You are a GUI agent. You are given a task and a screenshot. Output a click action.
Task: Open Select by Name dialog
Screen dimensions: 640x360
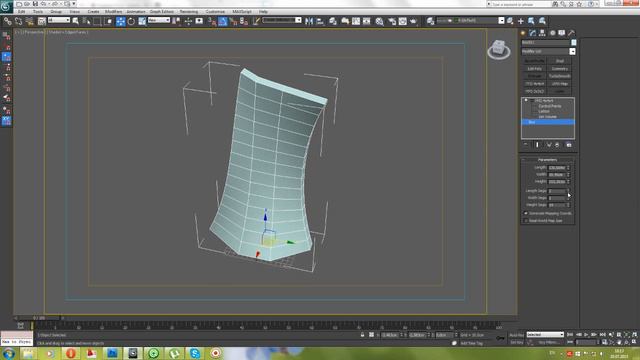click(x=86, y=21)
